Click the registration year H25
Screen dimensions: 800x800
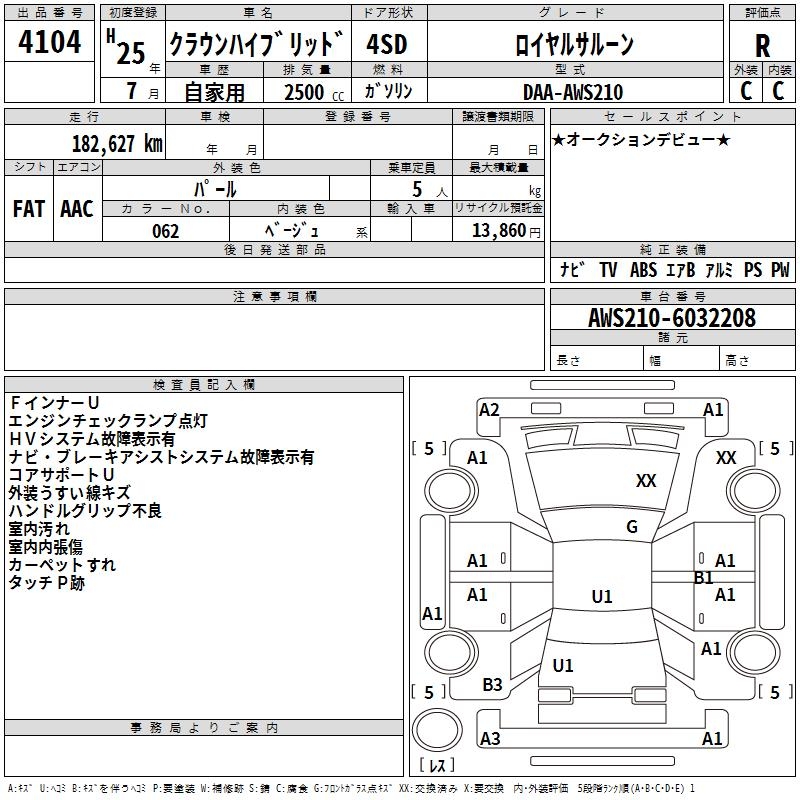tap(126, 47)
